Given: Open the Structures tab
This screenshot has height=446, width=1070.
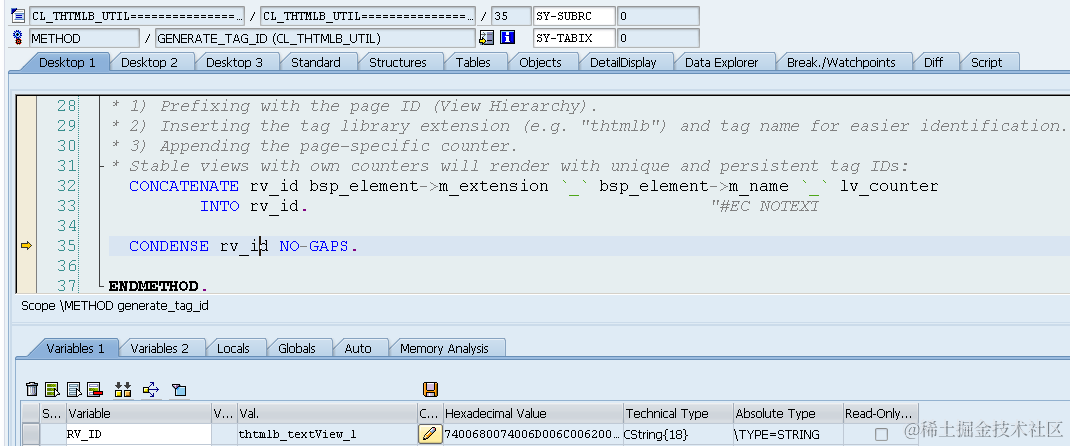Looking at the screenshot, I should click(397, 62).
